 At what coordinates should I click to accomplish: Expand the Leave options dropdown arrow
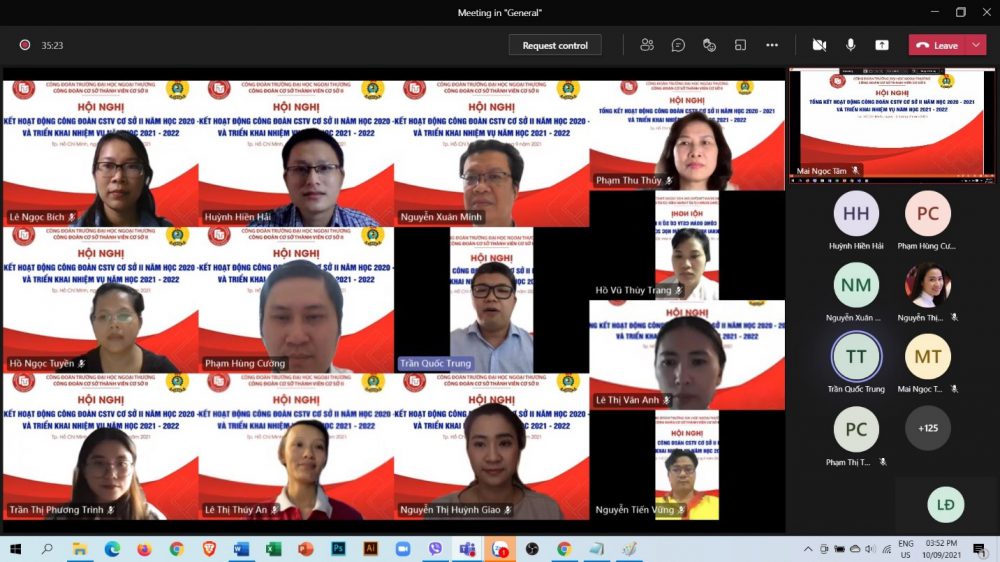pos(976,45)
